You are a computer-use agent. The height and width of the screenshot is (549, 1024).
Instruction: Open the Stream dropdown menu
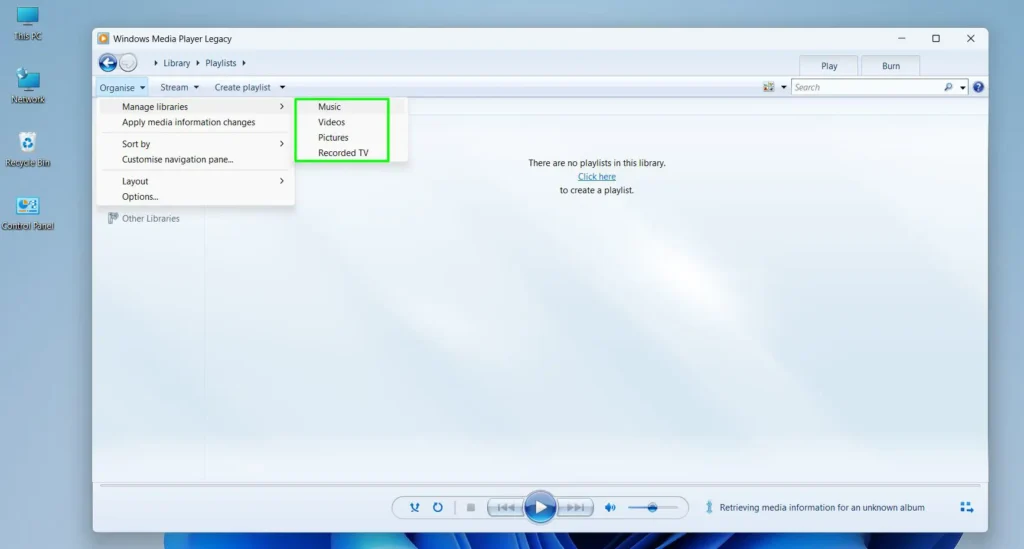tap(180, 87)
